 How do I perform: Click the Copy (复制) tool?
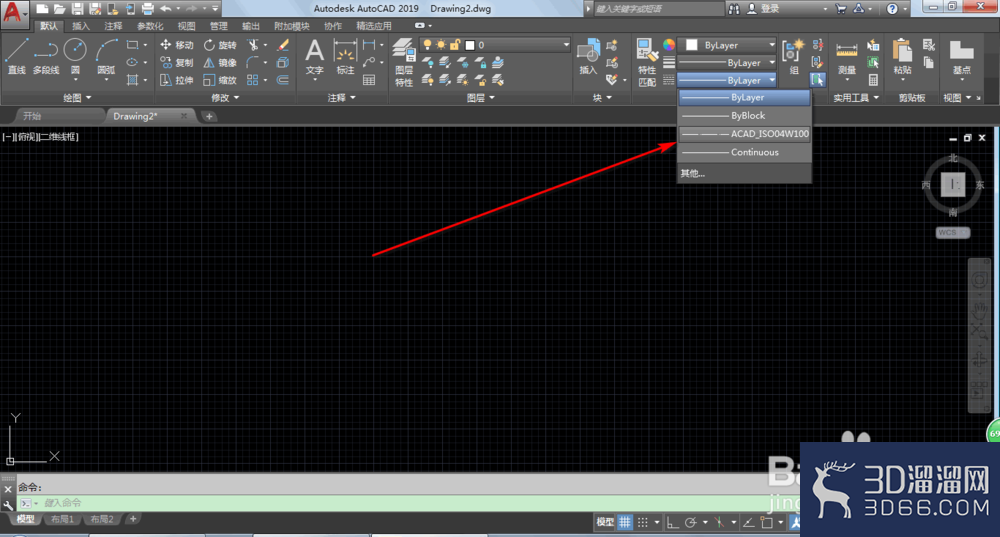[x=176, y=63]
